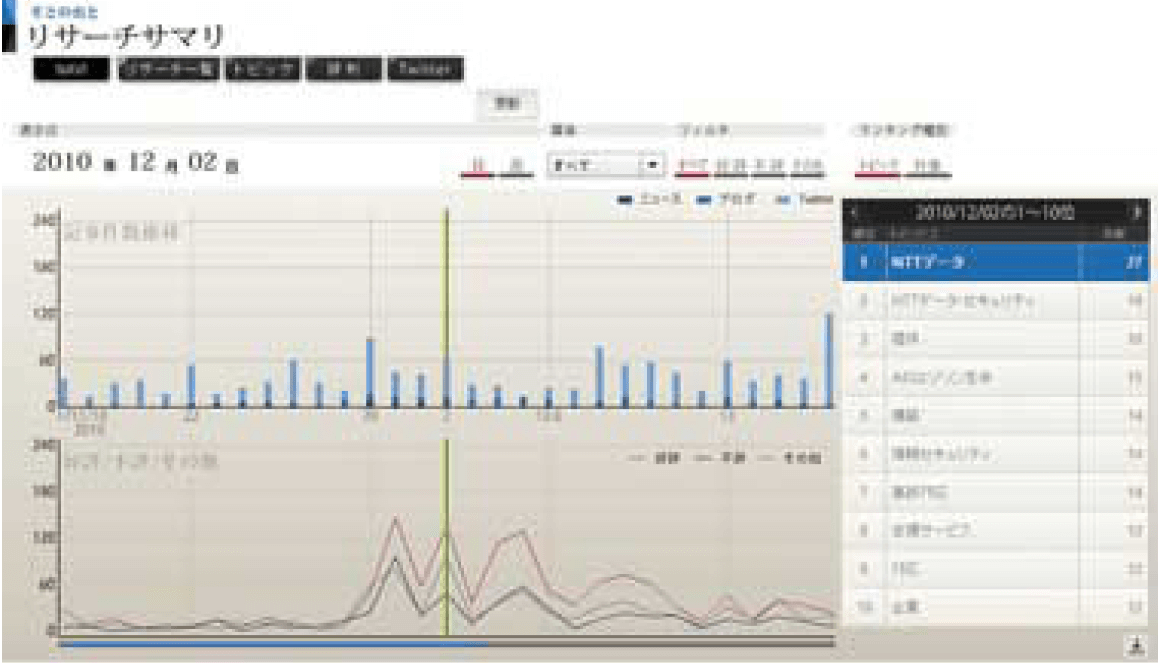
Task: Go to next ranking page arrow
Action: coord(1136,212)
